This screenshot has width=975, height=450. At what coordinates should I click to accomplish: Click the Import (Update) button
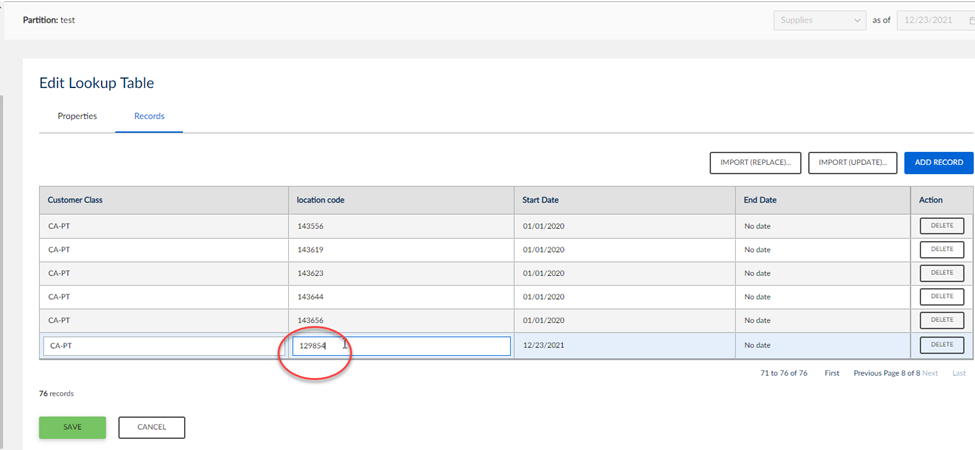point(852,163)
